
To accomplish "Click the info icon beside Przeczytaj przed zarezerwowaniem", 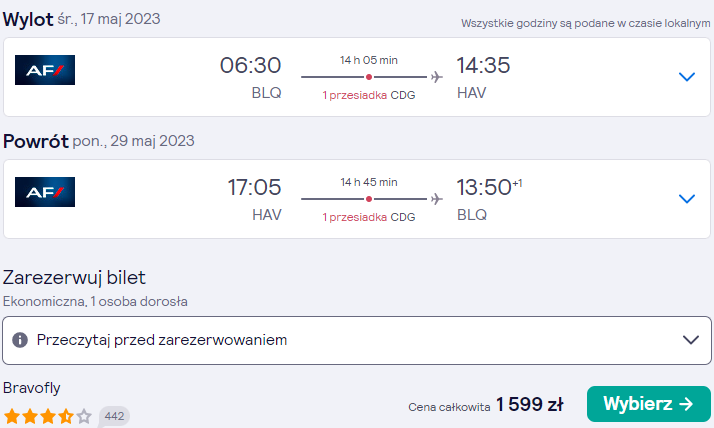I will click(20, 340).
